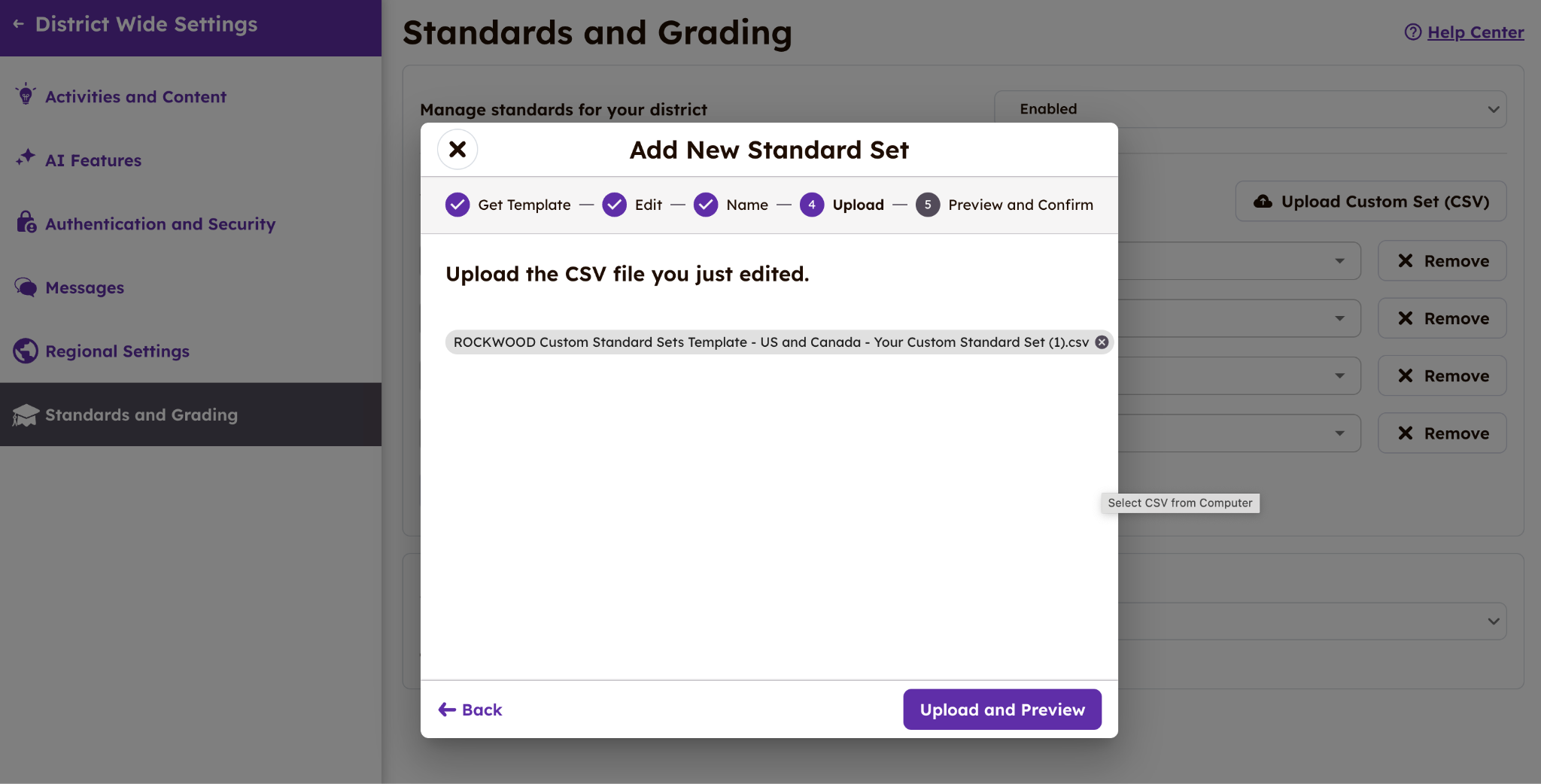The width and height of the screenshot is (1541, 784).
Task: Open Regional Settings in the sidebar
Action: [x=117, y=351]
